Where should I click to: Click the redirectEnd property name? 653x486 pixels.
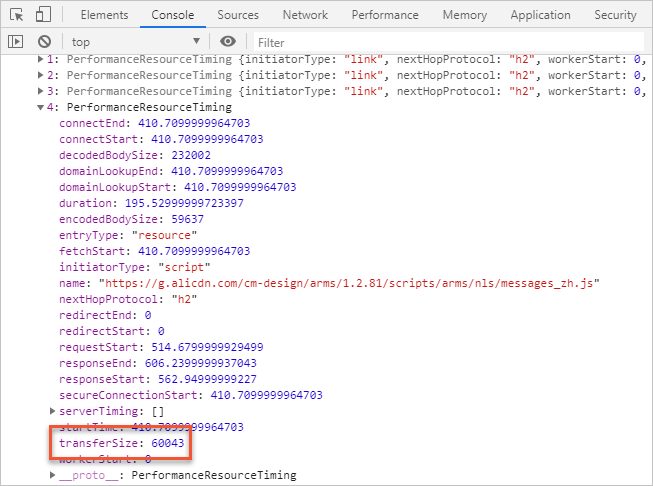(95, 315)
